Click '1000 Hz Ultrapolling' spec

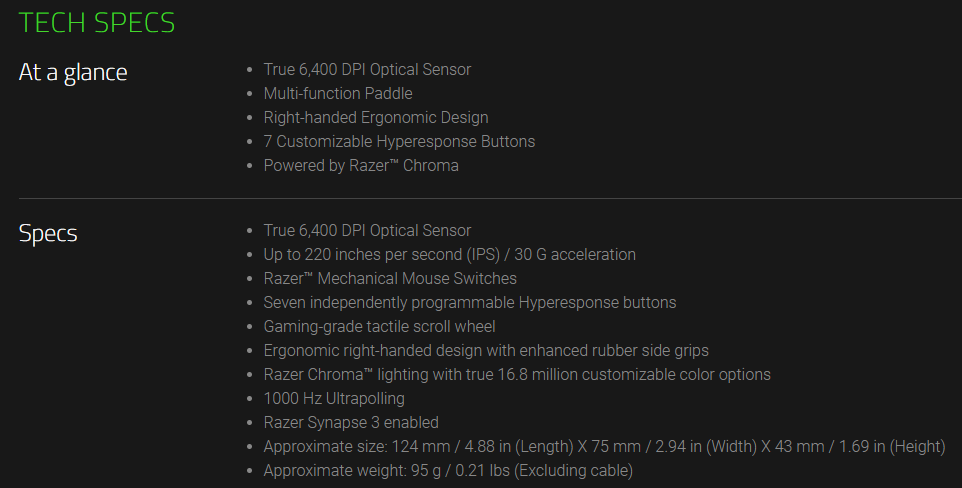point(334,398)
